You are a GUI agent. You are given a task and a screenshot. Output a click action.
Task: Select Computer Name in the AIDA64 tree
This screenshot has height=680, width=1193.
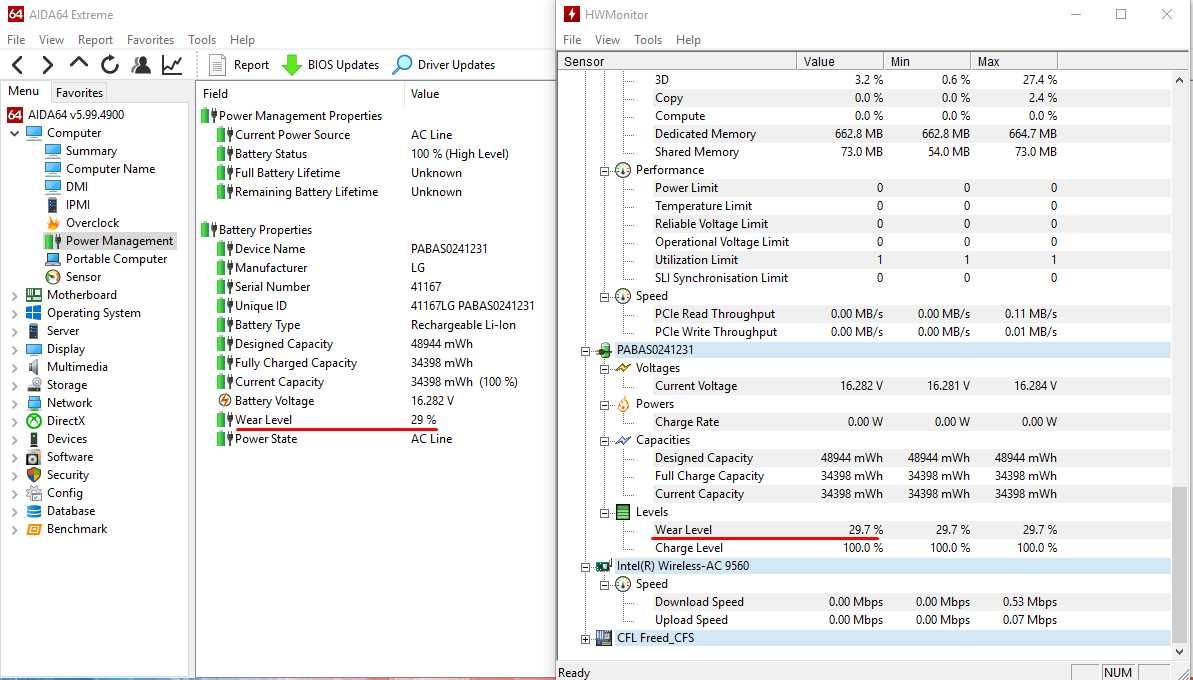tap(110, 169)
